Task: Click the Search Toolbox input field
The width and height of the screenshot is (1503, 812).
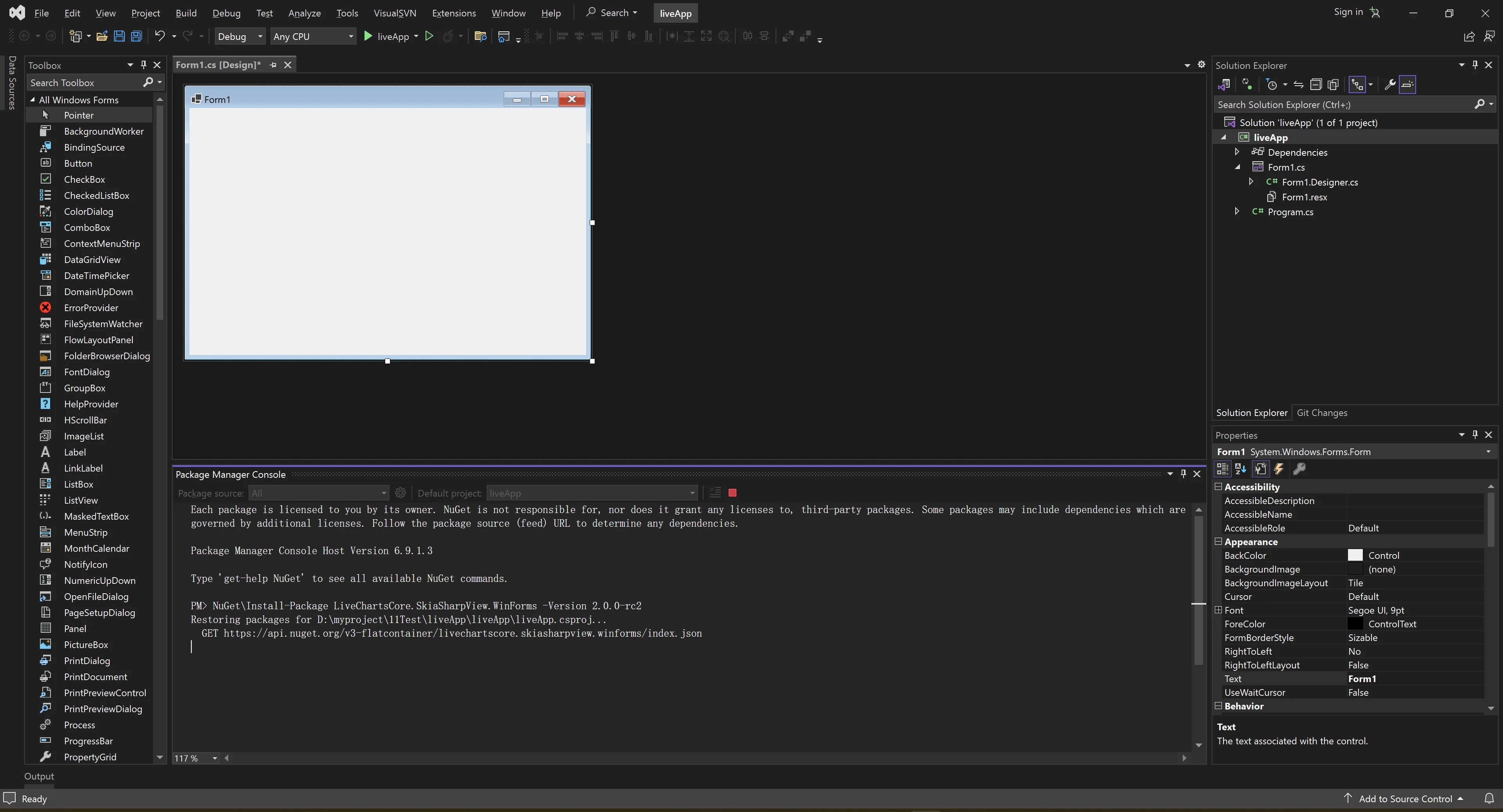Action: [85, 82]
